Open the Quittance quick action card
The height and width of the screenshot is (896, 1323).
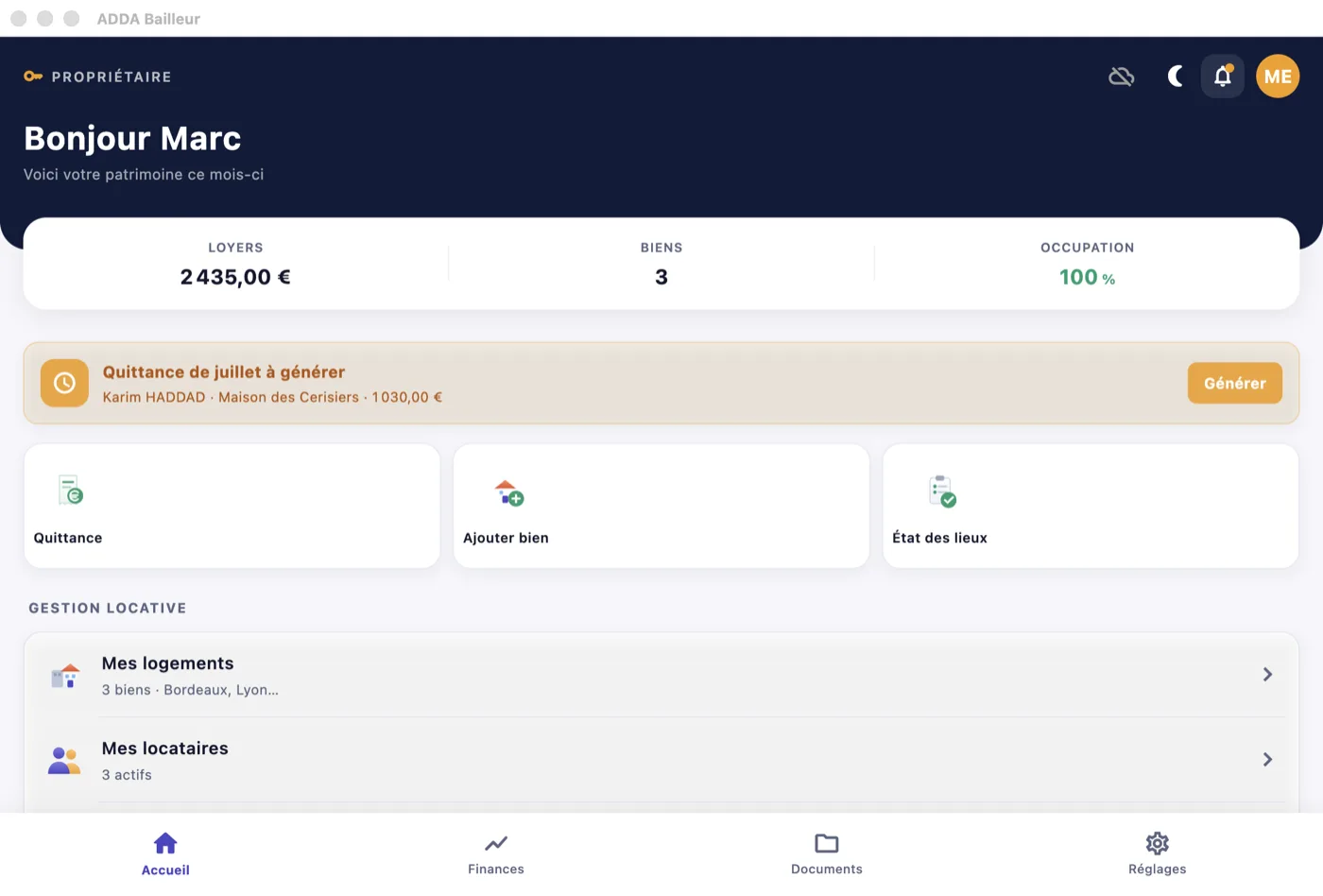pos(232,507)
